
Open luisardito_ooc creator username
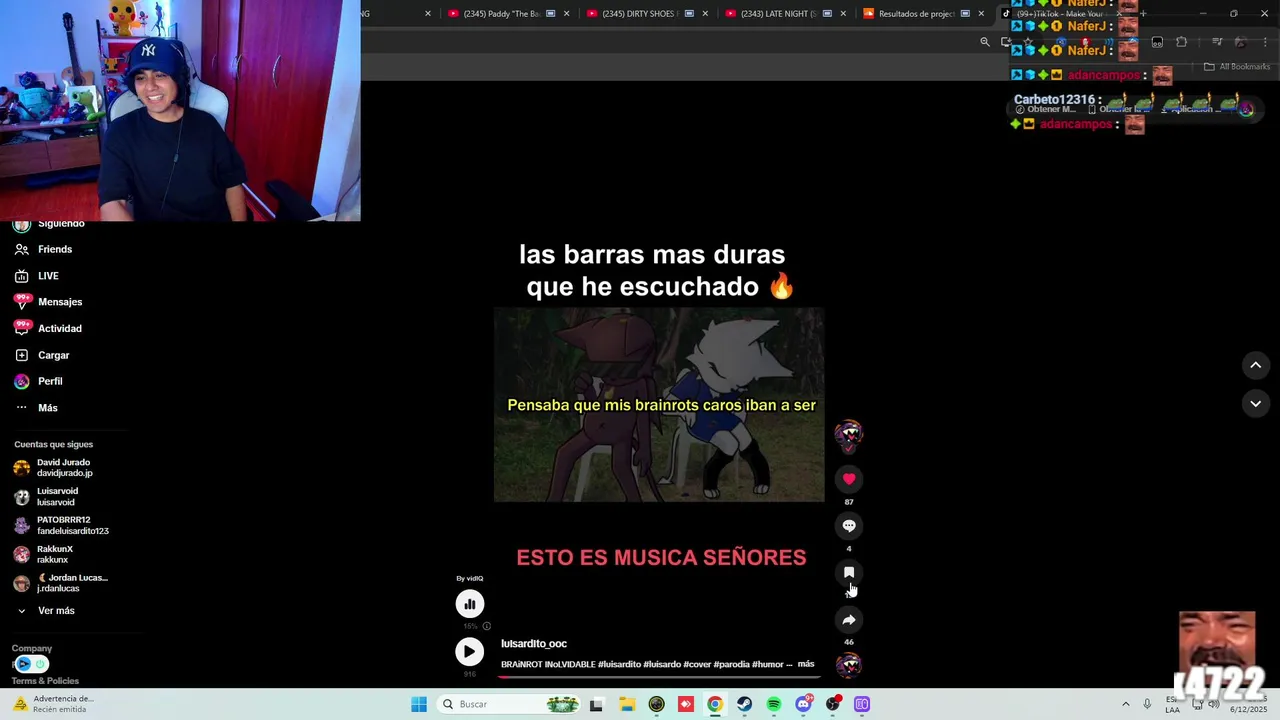tap(534, 644)
